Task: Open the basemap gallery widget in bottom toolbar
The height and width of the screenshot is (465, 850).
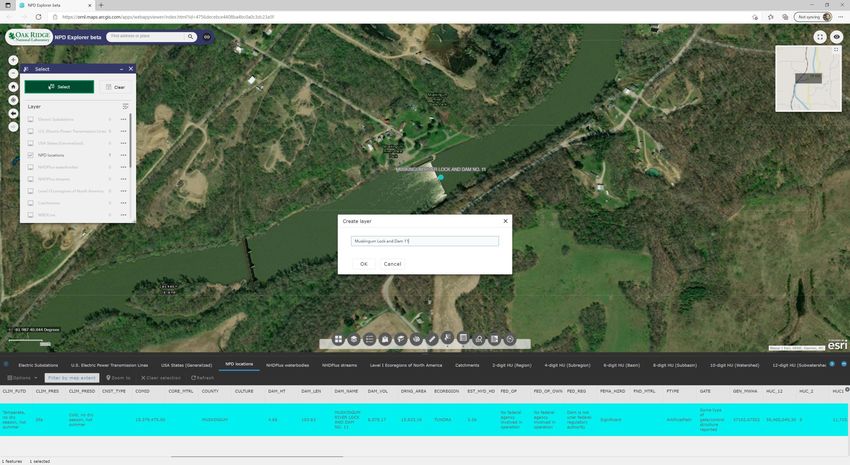Action: coord(338,339)
